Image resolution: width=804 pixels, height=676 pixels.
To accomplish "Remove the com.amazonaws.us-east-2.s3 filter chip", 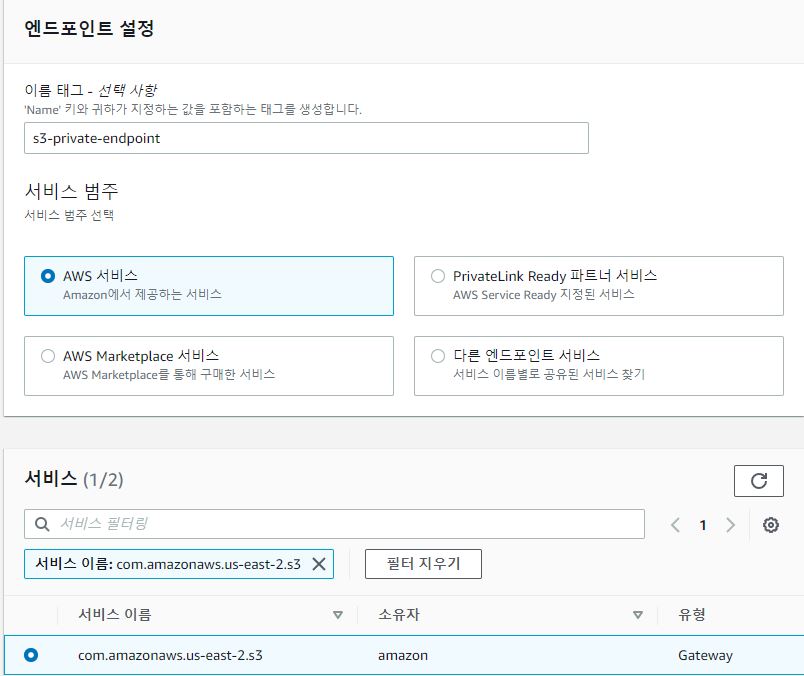I will (x=319, y=564).
